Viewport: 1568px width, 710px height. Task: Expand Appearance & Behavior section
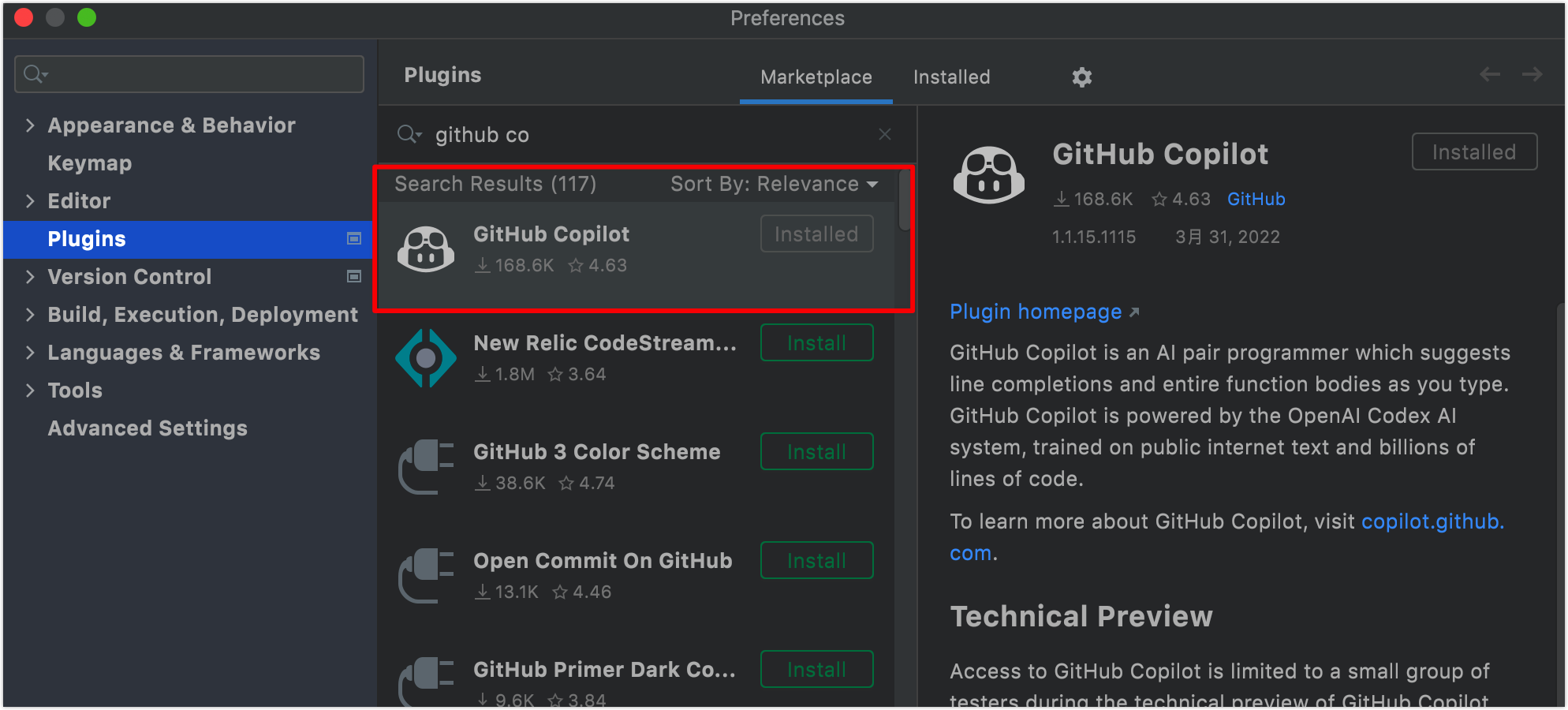(x=30, y=125)
